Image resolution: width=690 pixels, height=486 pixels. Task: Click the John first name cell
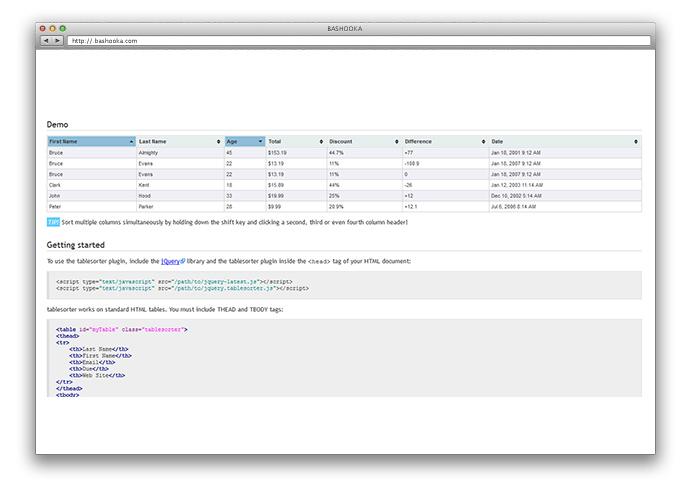(x=92, y=195)
